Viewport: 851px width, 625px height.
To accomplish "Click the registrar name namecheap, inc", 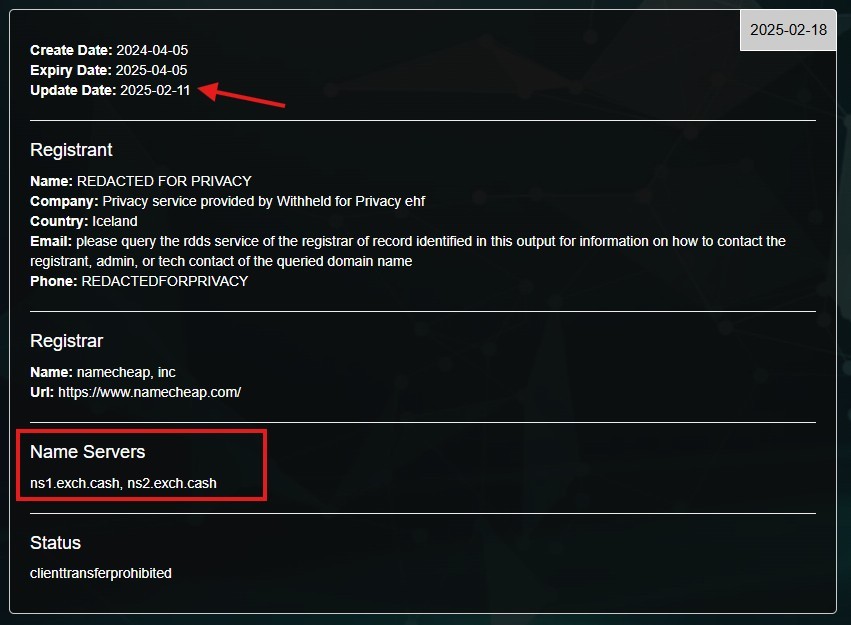I will (x=126, y=372).
